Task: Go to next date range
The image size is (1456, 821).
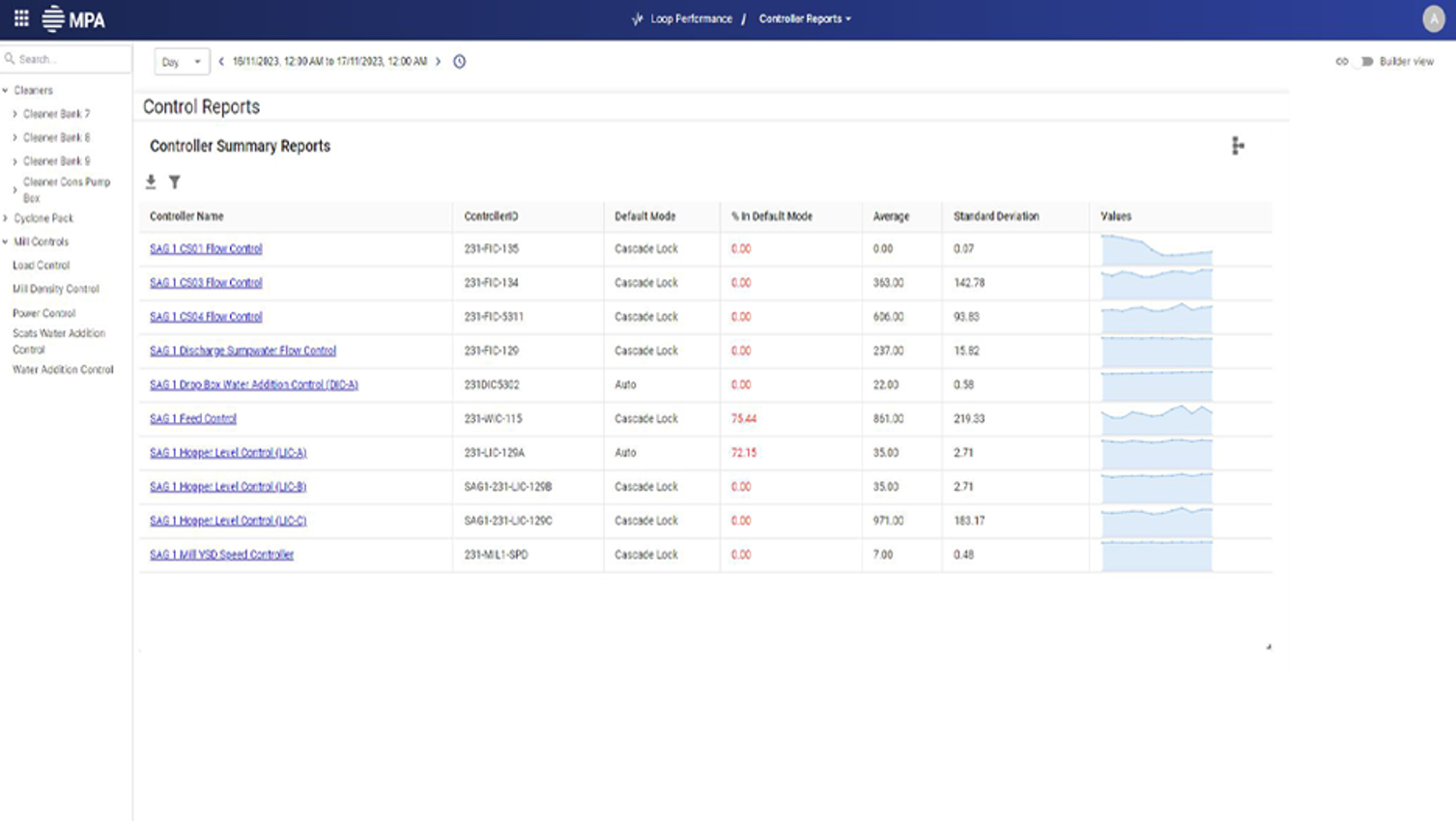Action: click(x=439, y=62)
